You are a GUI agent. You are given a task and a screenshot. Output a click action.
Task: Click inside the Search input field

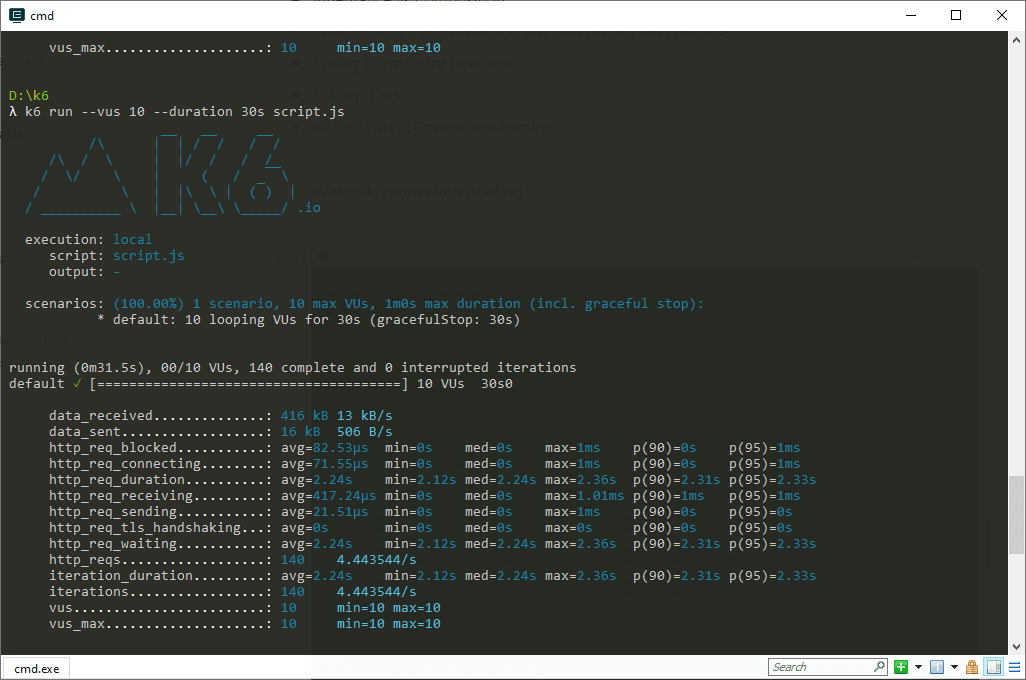coord(820,666)
